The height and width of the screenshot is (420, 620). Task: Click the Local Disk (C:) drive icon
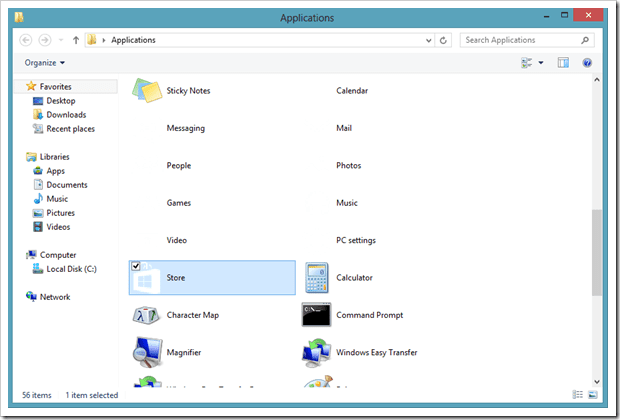click(38, 269)
